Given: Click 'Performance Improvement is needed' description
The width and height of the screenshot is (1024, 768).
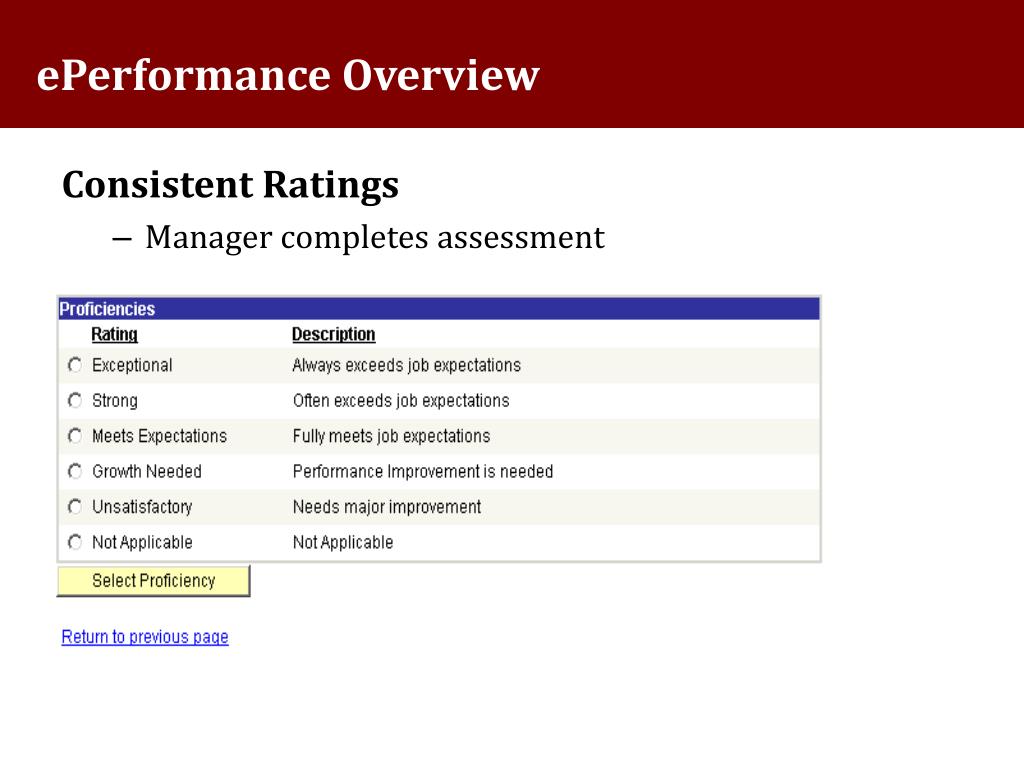Looking at the screenshot, I should click(423, 471).
